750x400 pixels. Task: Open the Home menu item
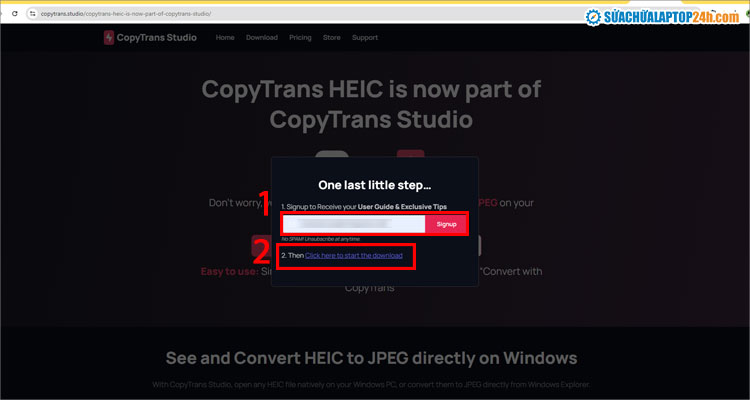click(x=225, y=37)
